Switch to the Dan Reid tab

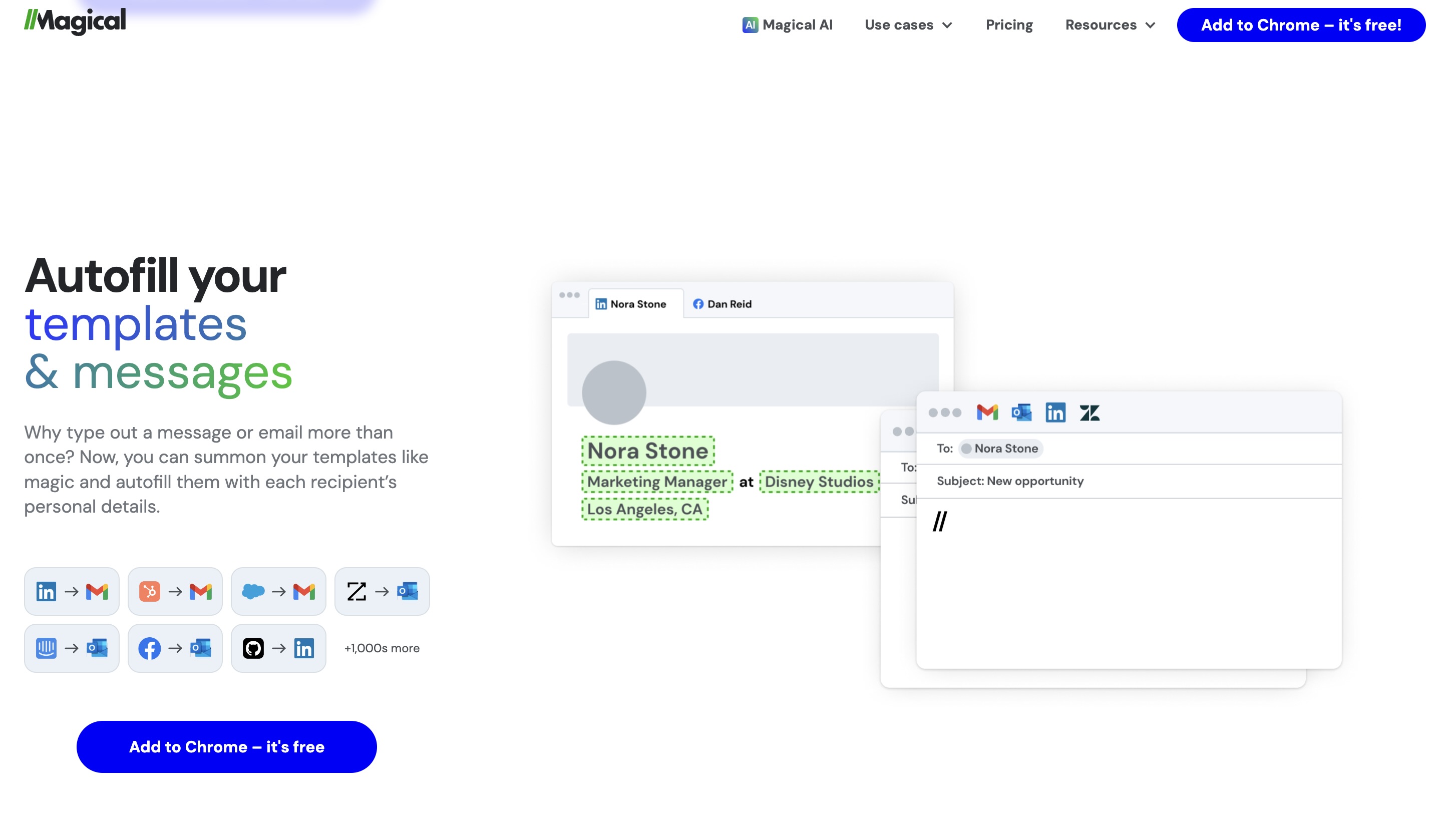(721, 304)
